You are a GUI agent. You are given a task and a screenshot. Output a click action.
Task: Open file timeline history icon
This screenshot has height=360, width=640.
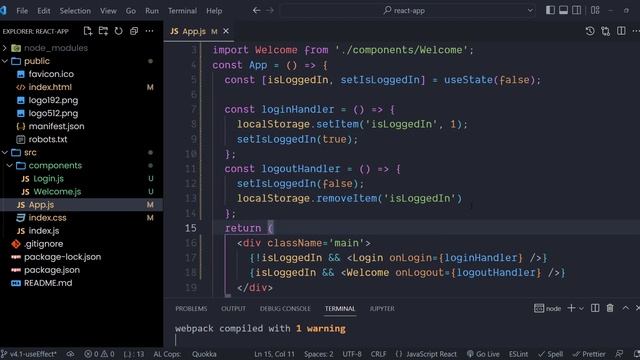pyautogui.click(x=590, y=31)
